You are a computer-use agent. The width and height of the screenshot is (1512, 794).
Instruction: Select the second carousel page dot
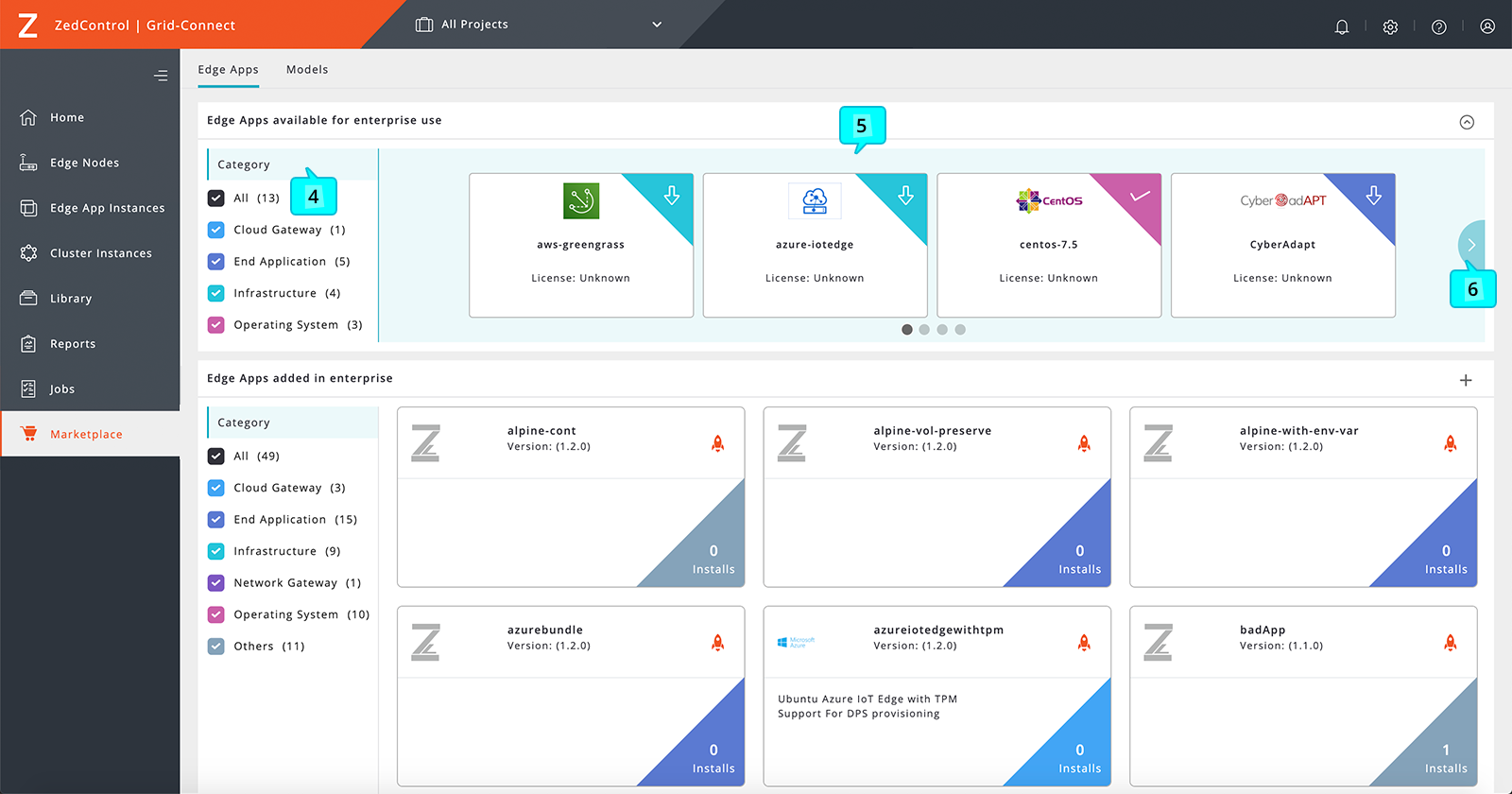point(924,330)
